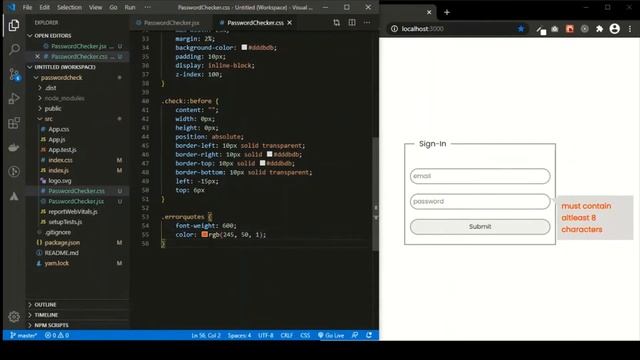
Task: Click CRLF line ending in status bar
Action: pos(287,336)
